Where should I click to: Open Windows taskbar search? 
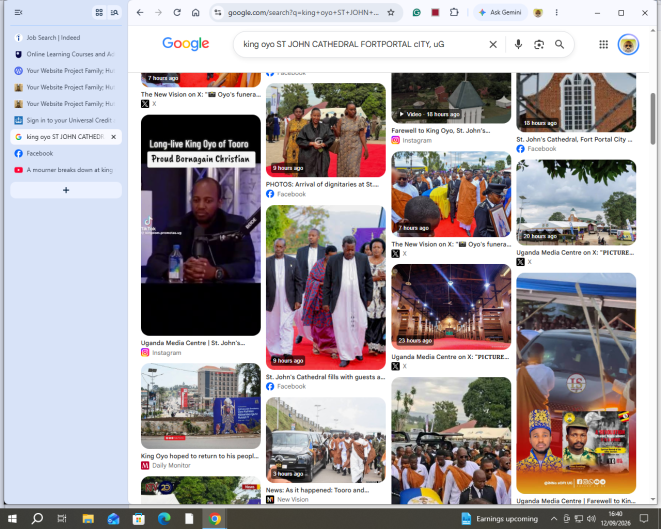tap(37, 518)
